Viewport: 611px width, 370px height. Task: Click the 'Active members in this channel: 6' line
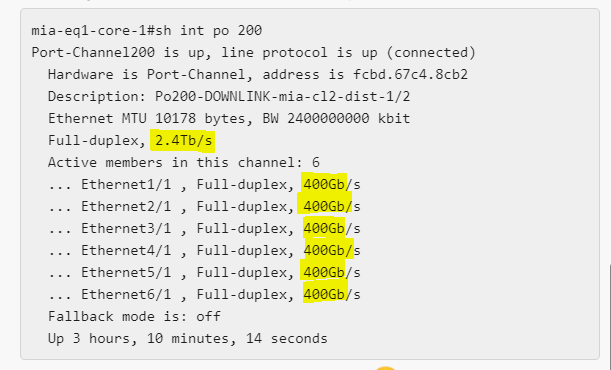[184, 162]
